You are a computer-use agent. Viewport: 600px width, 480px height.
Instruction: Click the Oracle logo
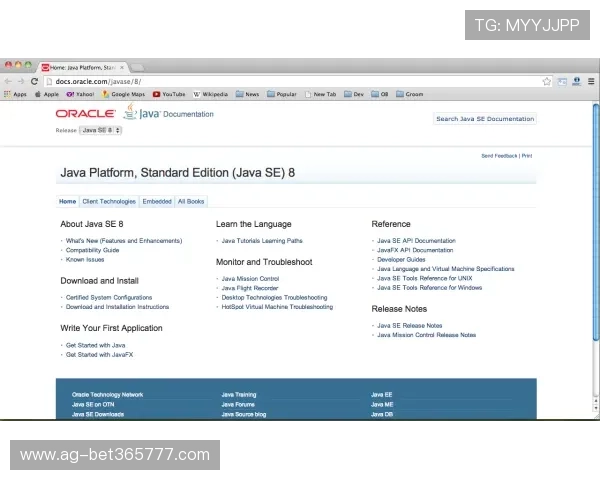click(x=85, y=114)
